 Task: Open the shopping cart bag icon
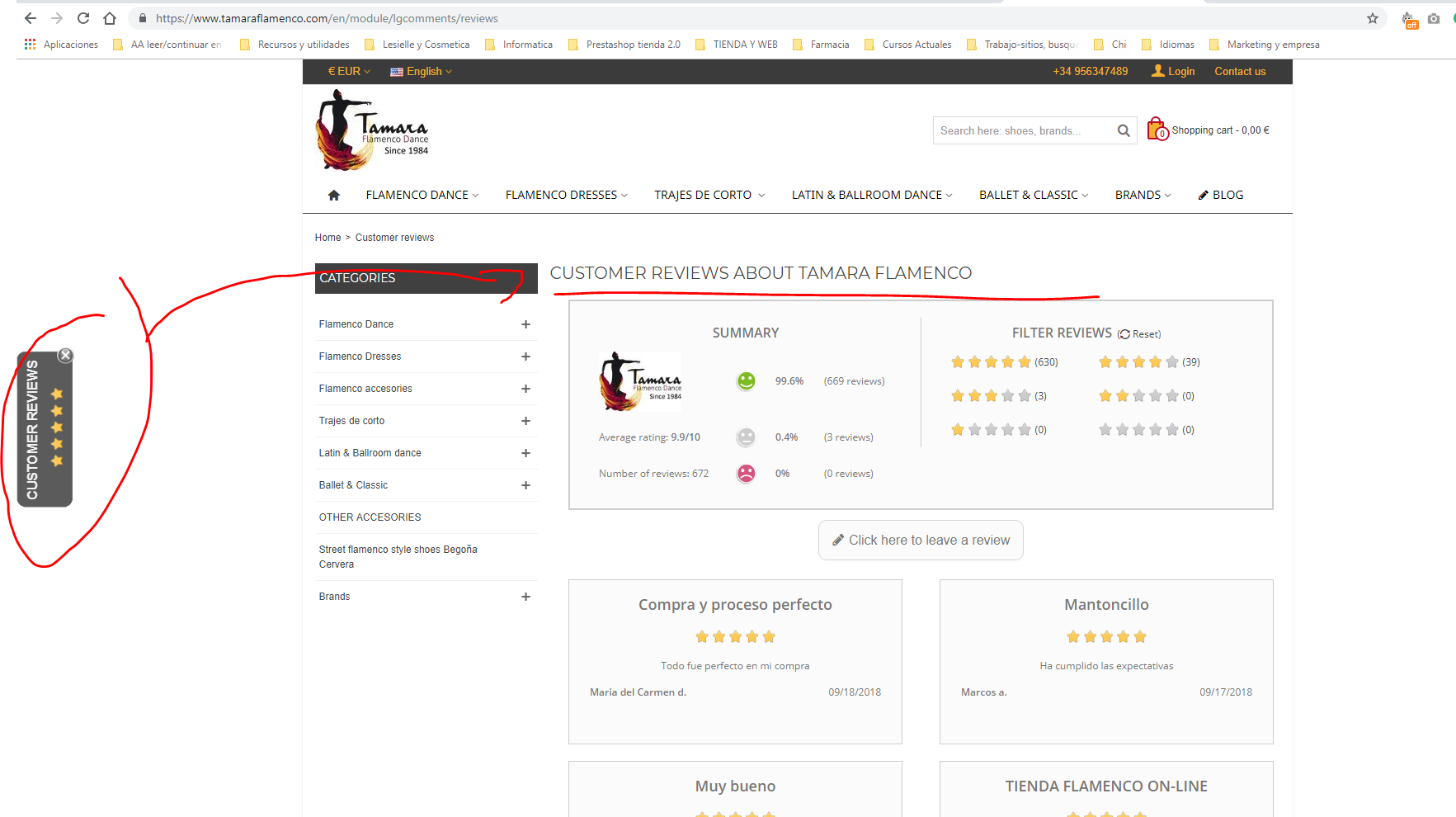[x=1157, y=130]
